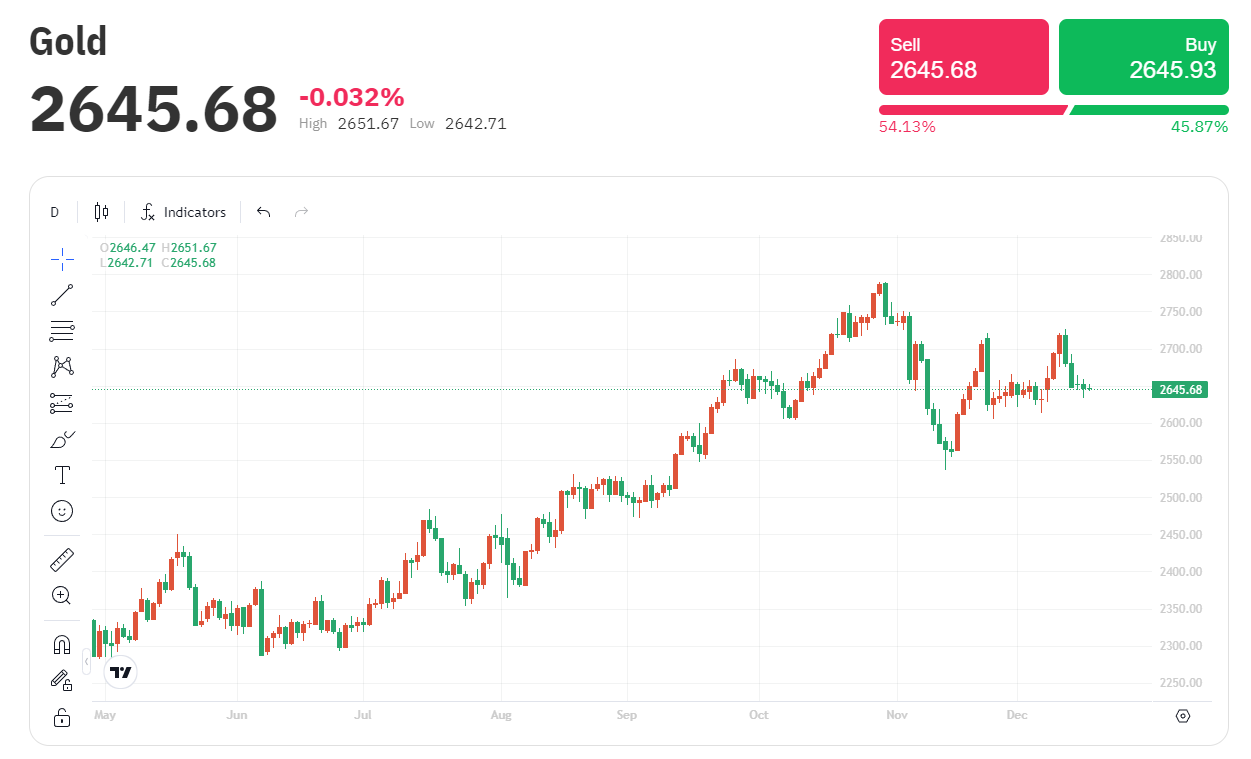Open the D timeframe interval dropdown

click(x=55, y=212)
